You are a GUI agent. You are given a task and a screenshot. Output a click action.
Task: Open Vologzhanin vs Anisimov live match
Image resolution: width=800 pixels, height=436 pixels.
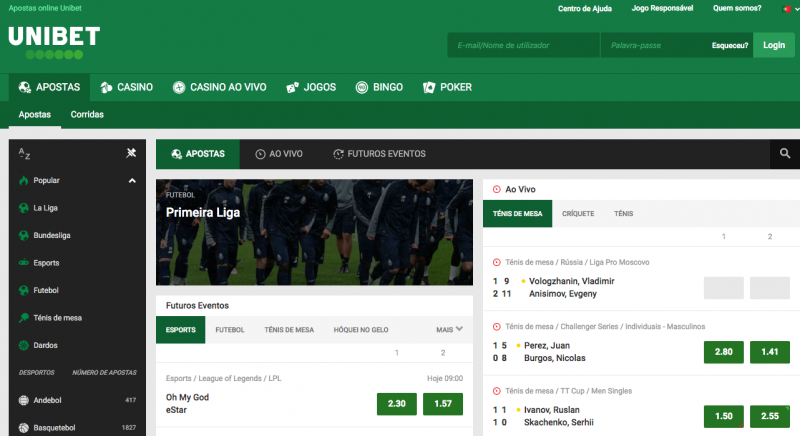[x=571, y=288]
